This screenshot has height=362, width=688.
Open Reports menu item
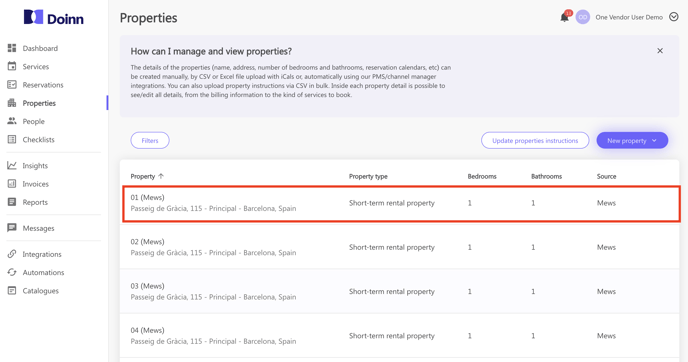(x=35, y=202)
